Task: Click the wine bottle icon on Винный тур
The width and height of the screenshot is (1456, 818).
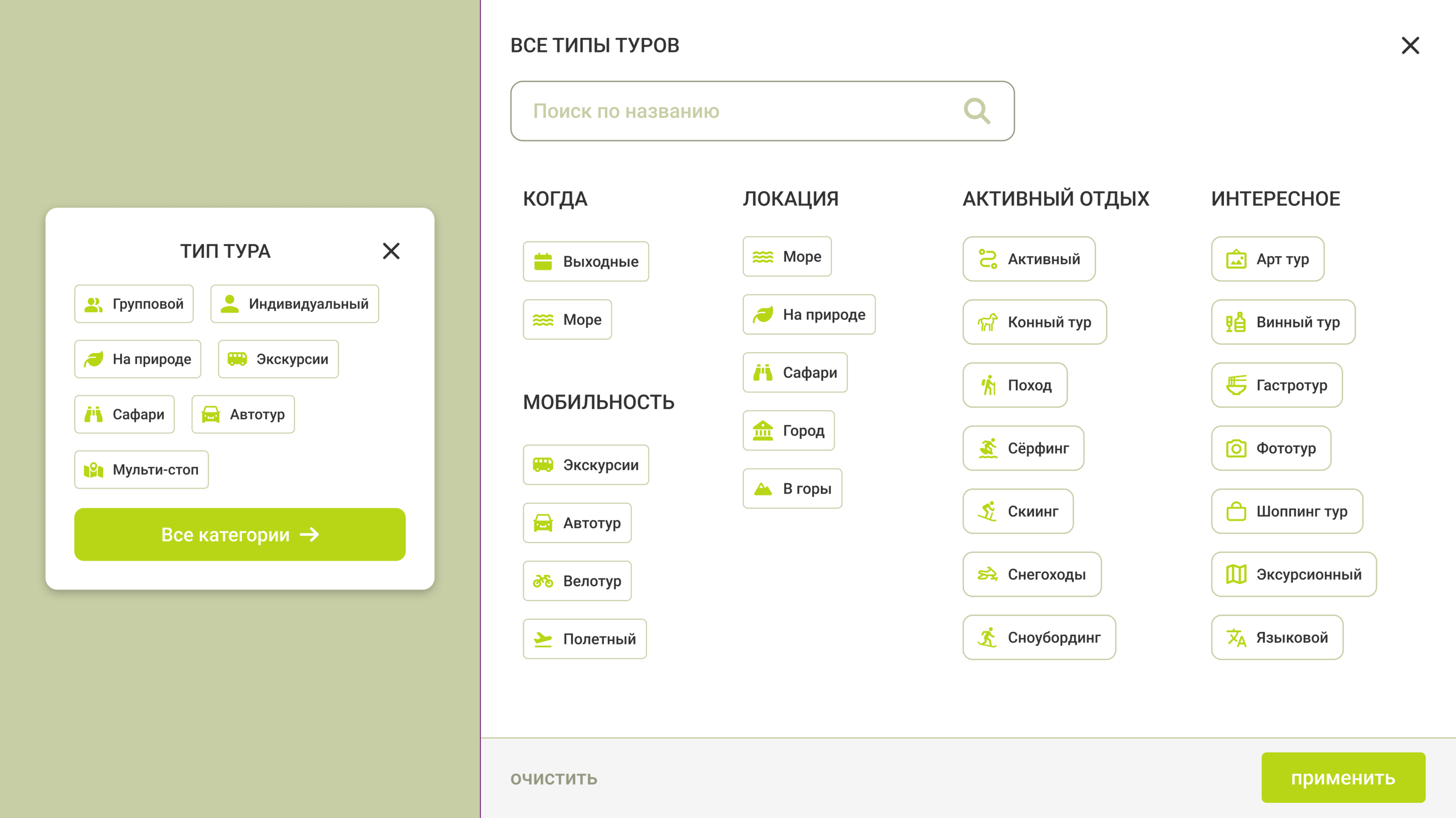Action: tap(1236, 322)
